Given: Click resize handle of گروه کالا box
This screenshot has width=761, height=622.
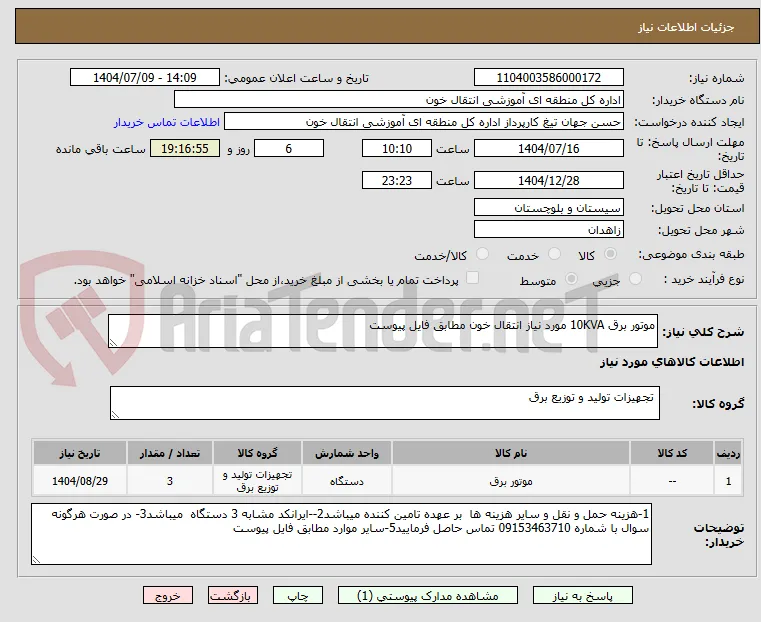Looking at the screenshot, I should coord(115,414).
